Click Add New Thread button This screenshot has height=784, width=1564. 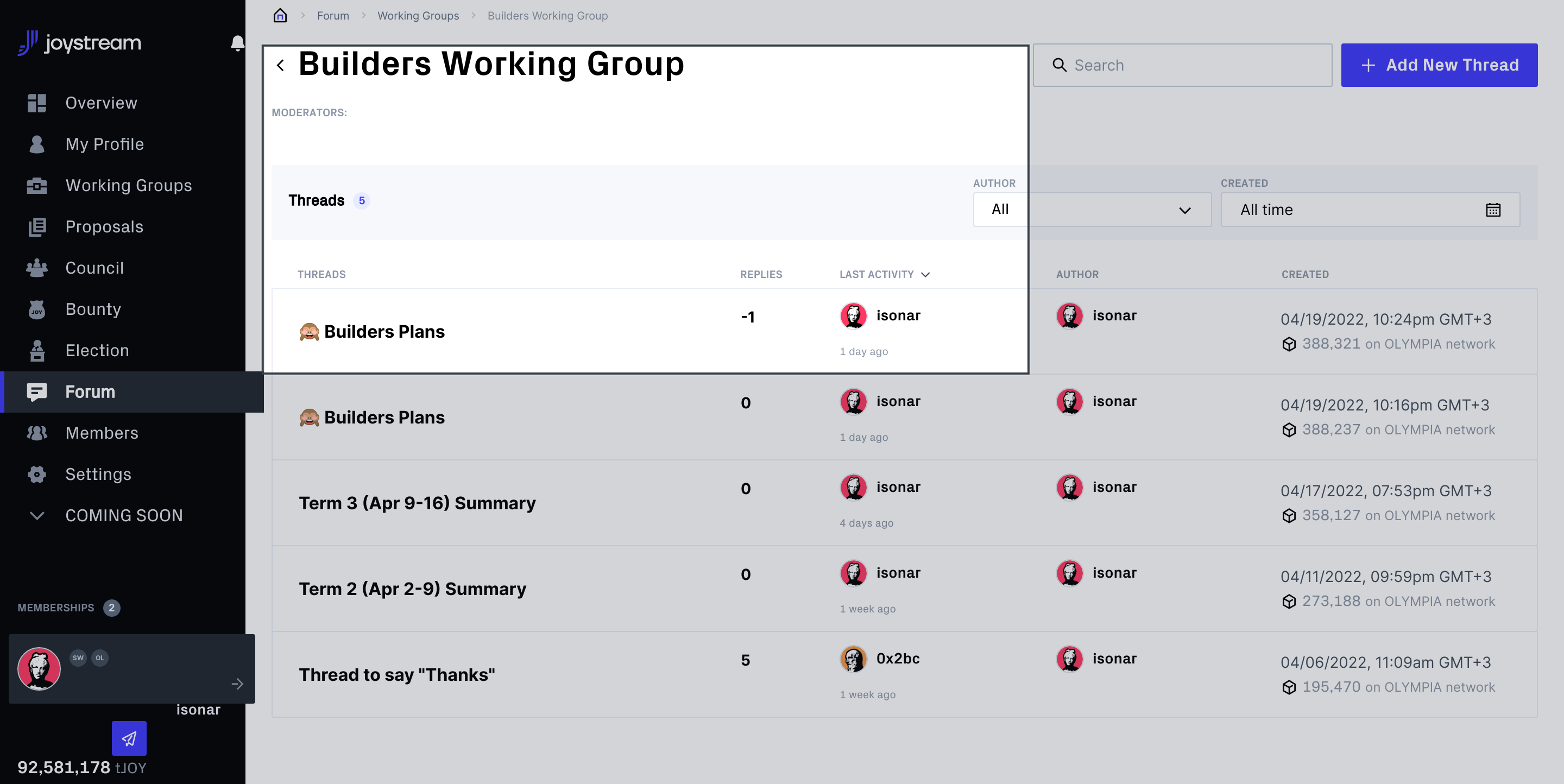[x=1439, y=66]
